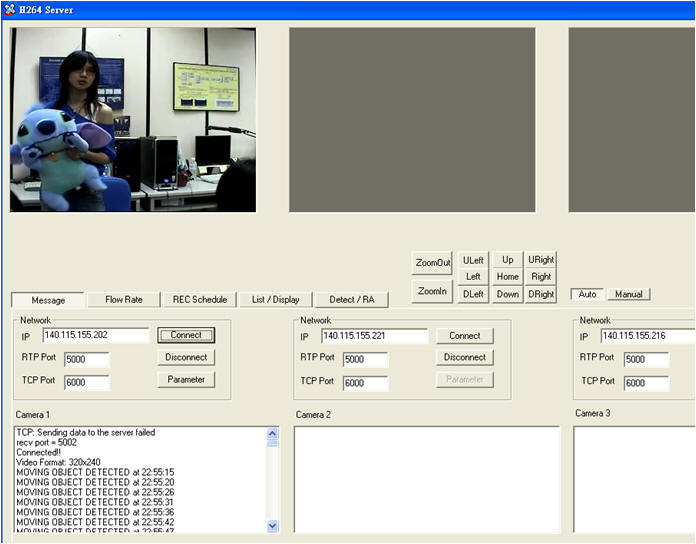Click the Camera 1 video preview

point(133,119)
